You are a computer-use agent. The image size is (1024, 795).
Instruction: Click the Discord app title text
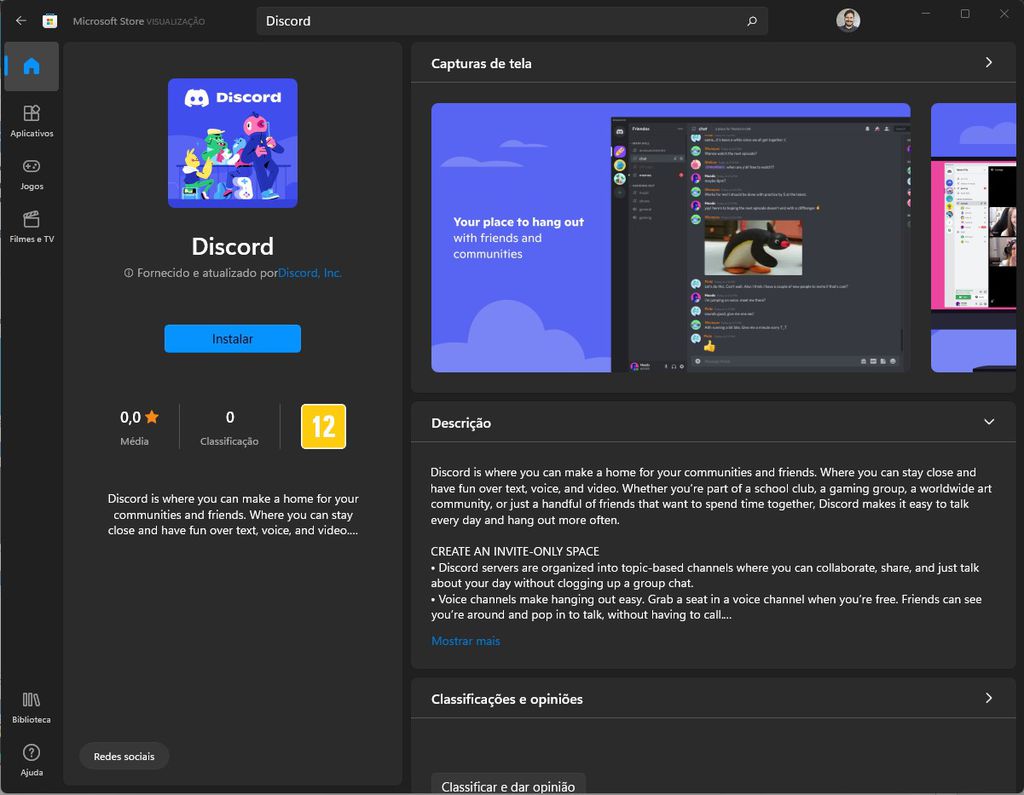click(232, 246)
